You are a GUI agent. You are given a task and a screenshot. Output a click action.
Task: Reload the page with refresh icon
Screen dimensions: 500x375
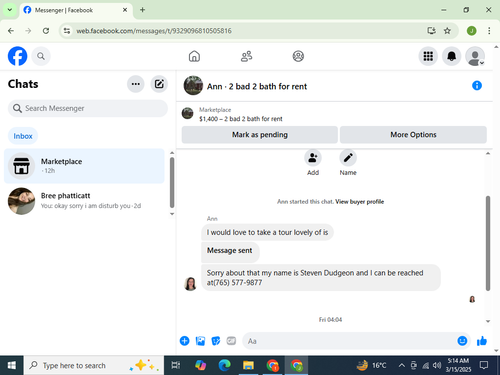coord(46,31)
